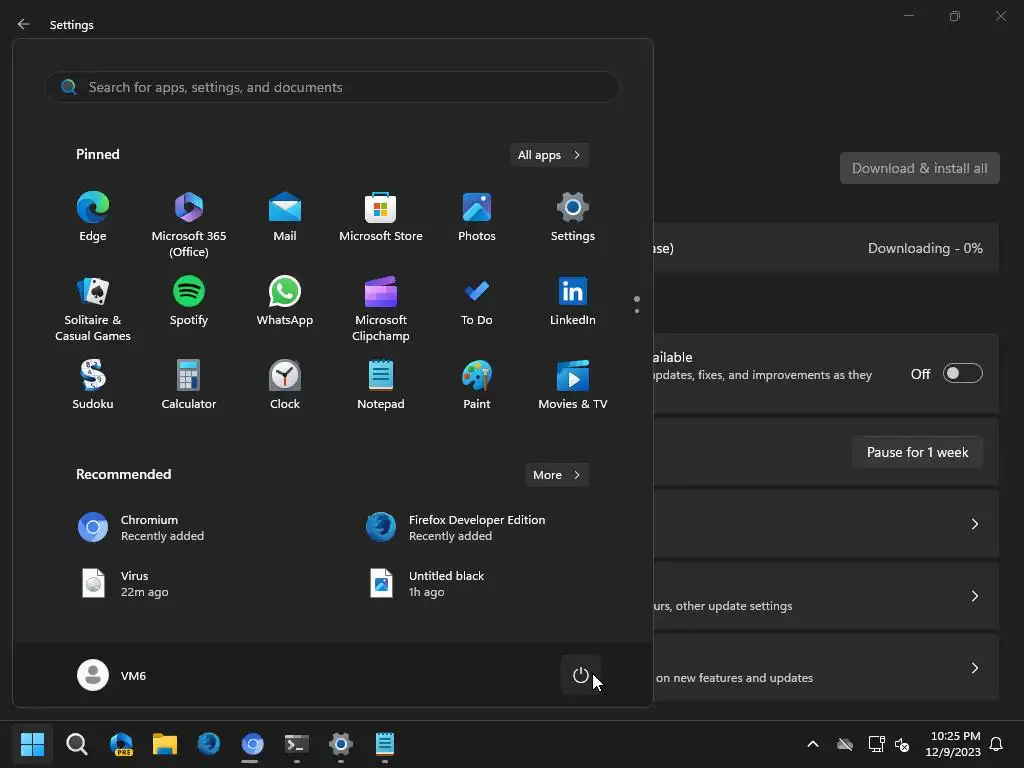Switch to Firefox Developer on taskbar
This screenshot has width=1024, height=768.
tap(209, 744)
